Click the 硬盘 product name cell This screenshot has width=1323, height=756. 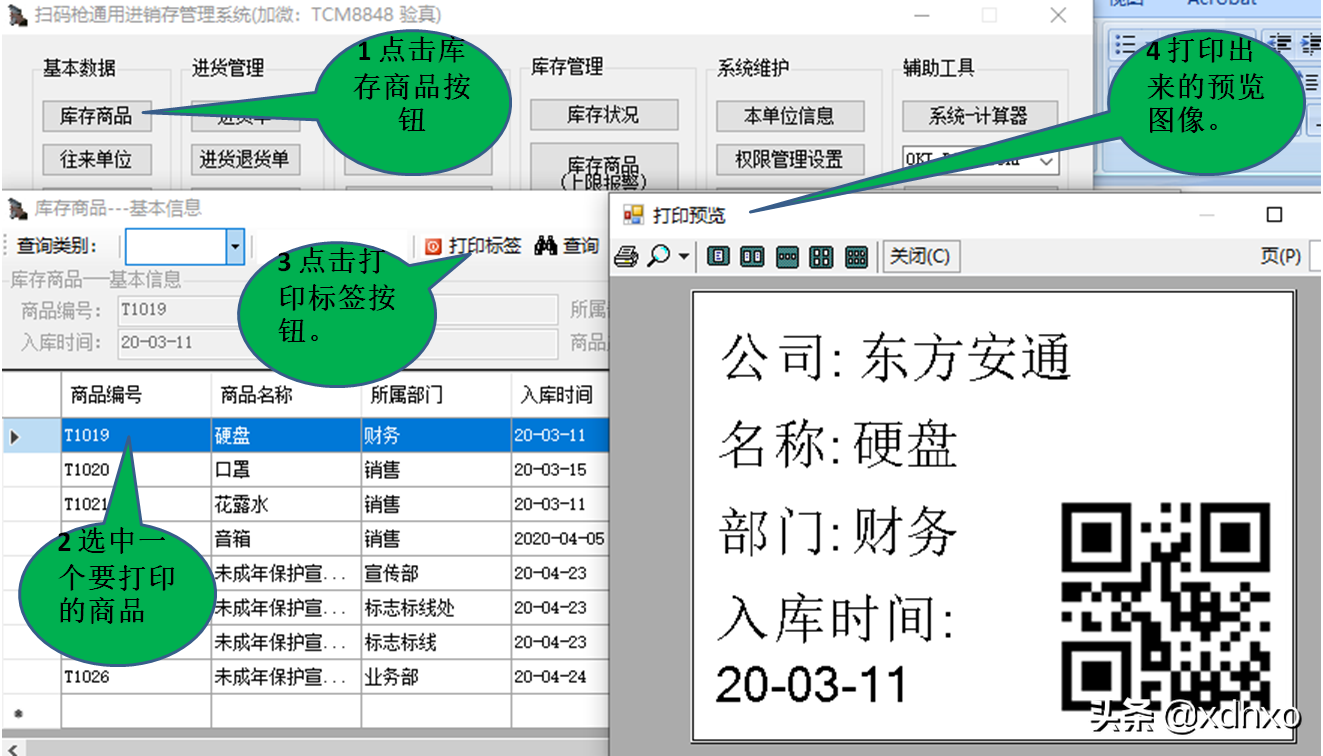(286, 436)
